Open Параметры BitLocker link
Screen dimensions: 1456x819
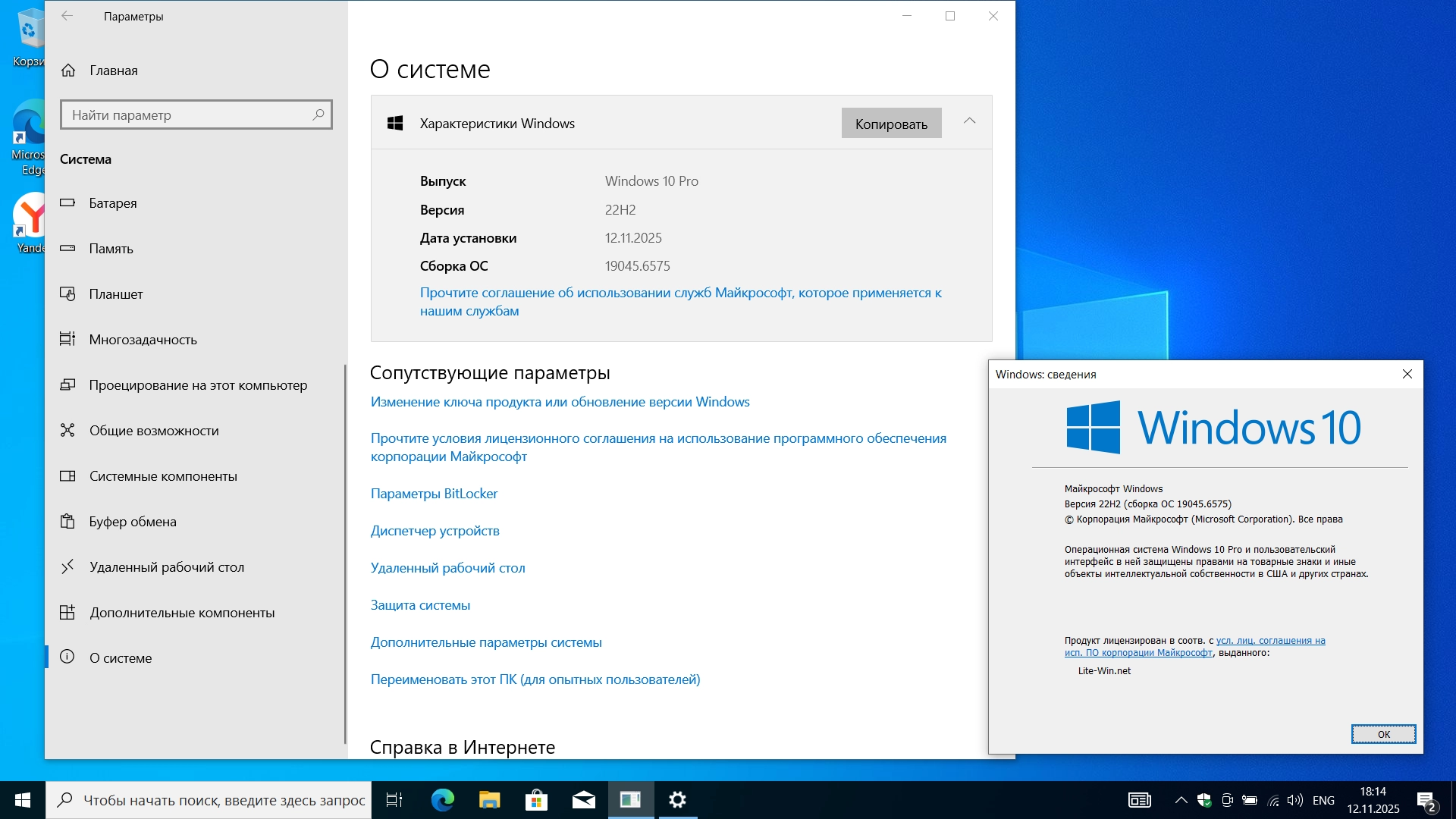[x=434, y=494]
